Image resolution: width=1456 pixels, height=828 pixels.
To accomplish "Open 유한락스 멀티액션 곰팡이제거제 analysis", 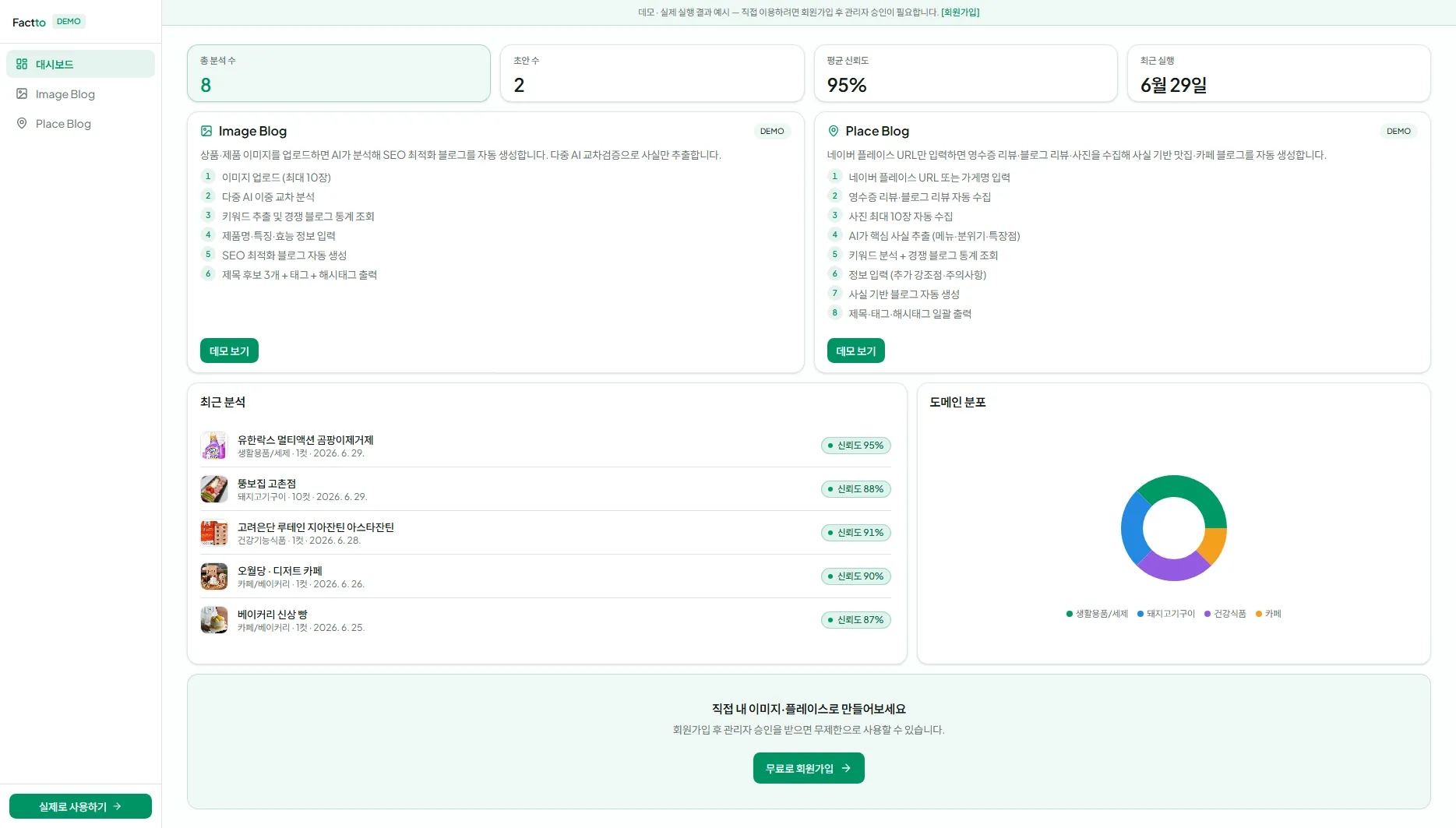I will pyautogui.click(x=545, y=446).
